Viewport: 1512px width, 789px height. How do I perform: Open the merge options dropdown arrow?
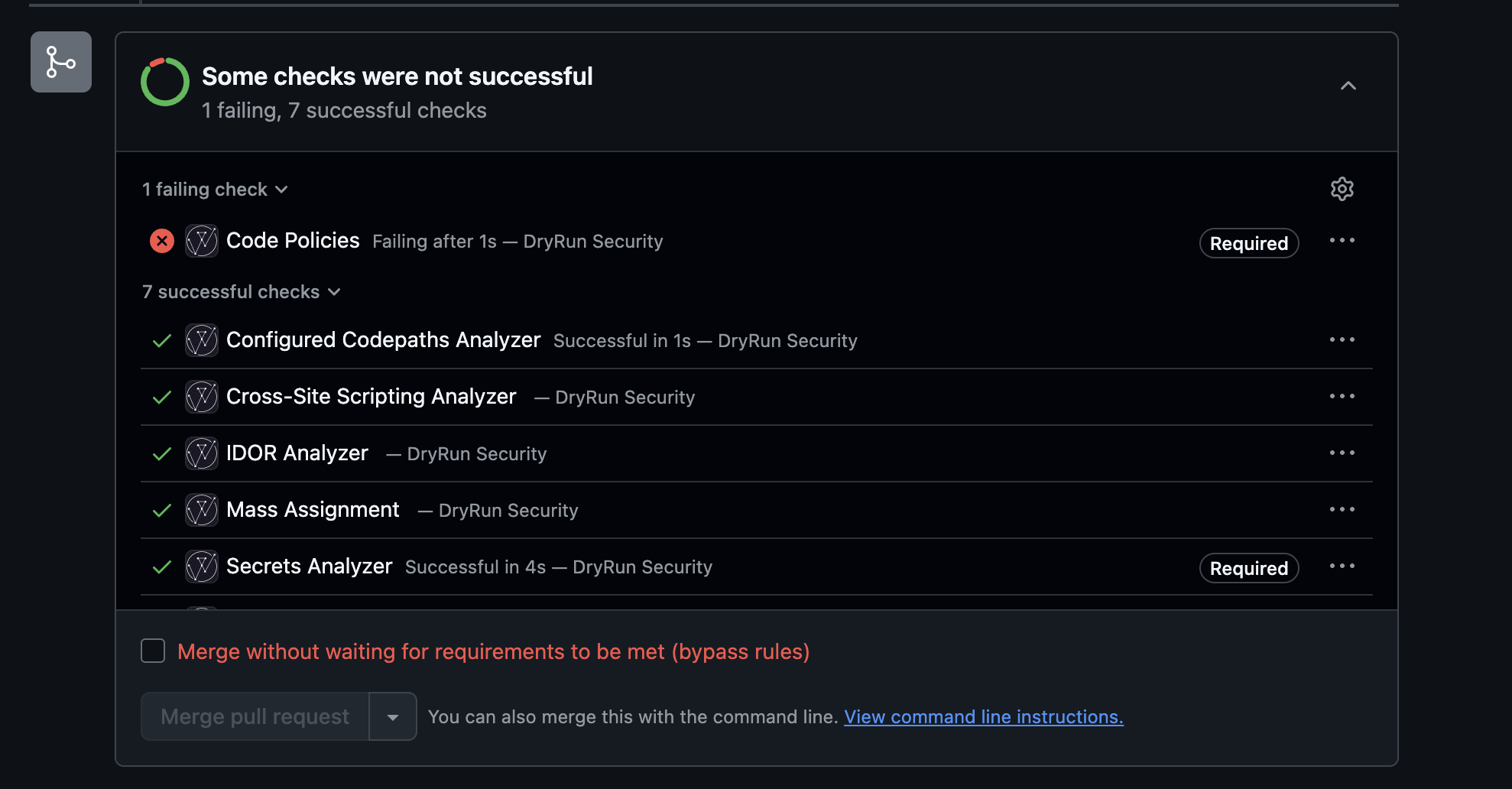coord(392,716)
